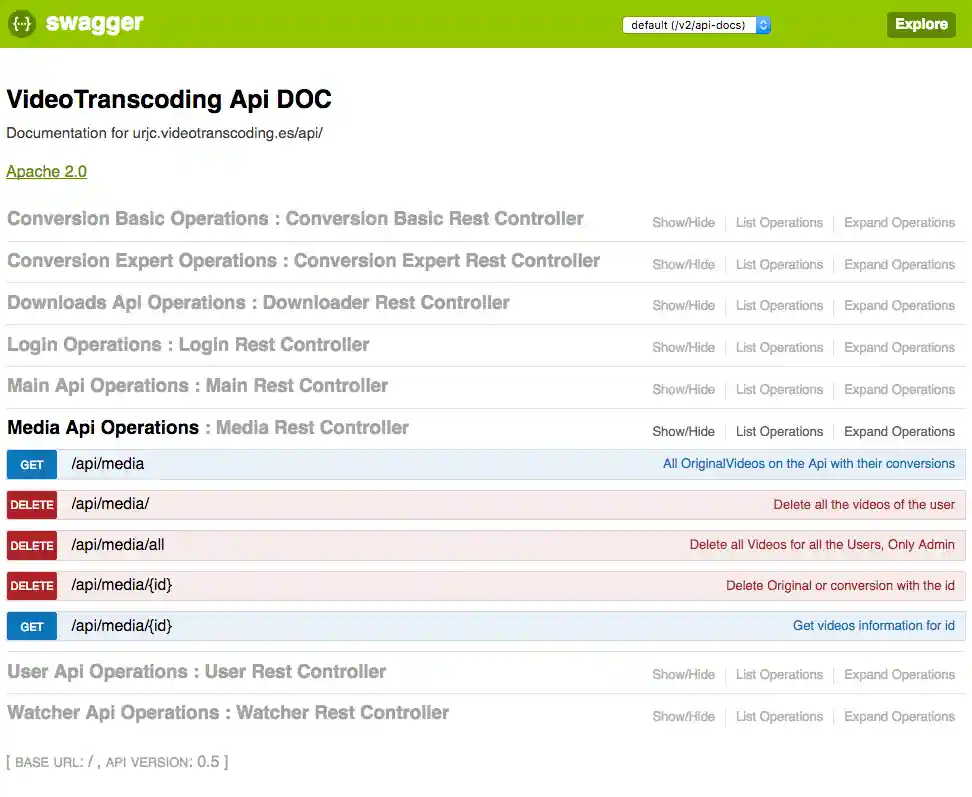This screenshot has height=797, width=972.
Task: Open the api-docs selector dropdown
Action: point(696,25)
